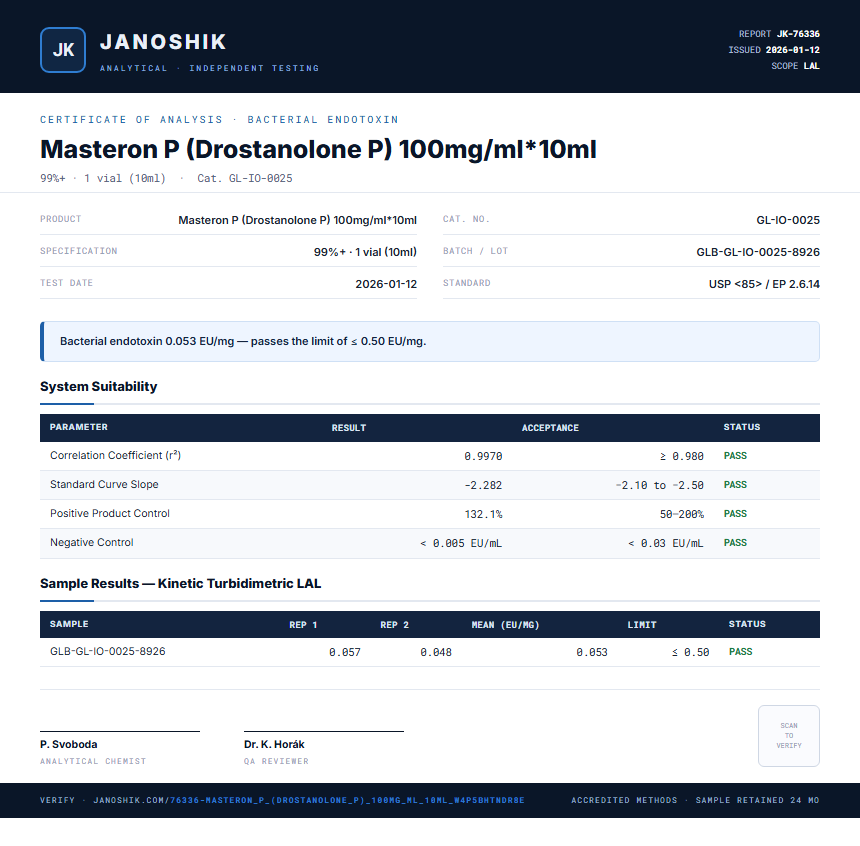Click the Sample Results Kinetic Turbidimetric LAL heading
860x846 pixels.
(180, 583)
